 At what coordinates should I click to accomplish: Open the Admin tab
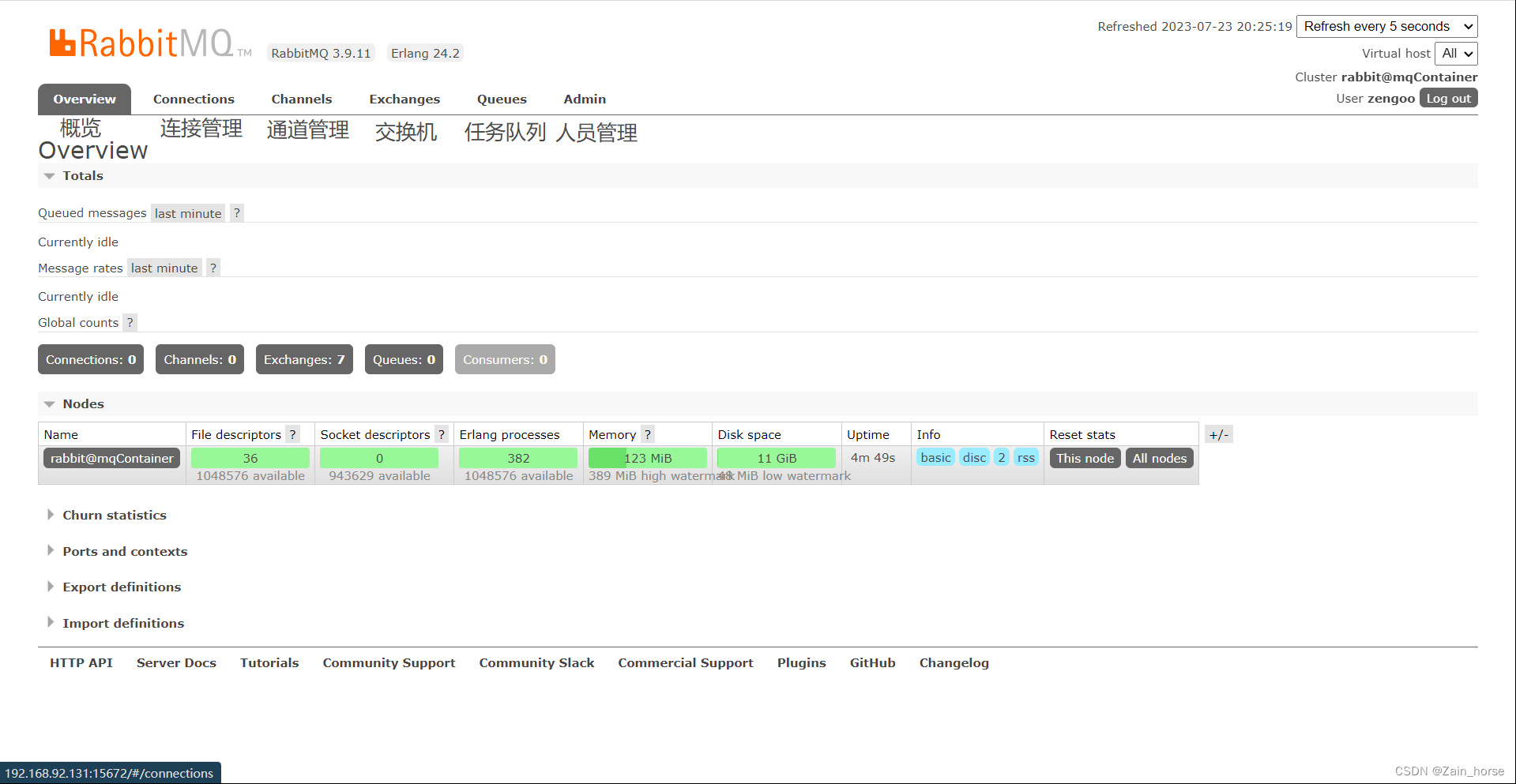coord(585,99)
